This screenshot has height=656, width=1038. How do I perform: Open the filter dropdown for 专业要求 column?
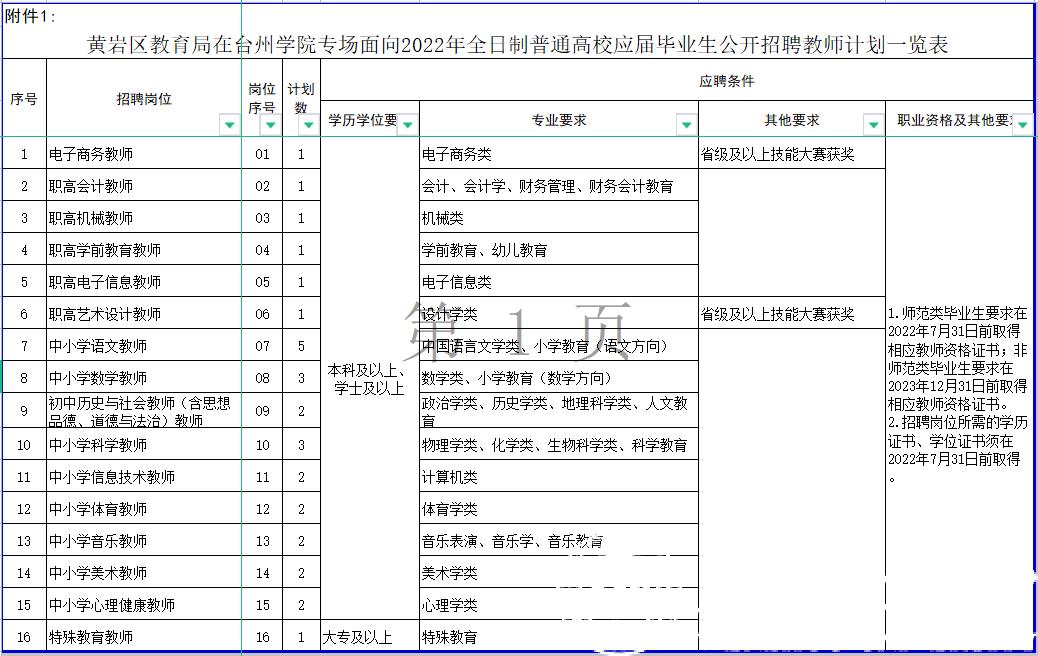686,124
